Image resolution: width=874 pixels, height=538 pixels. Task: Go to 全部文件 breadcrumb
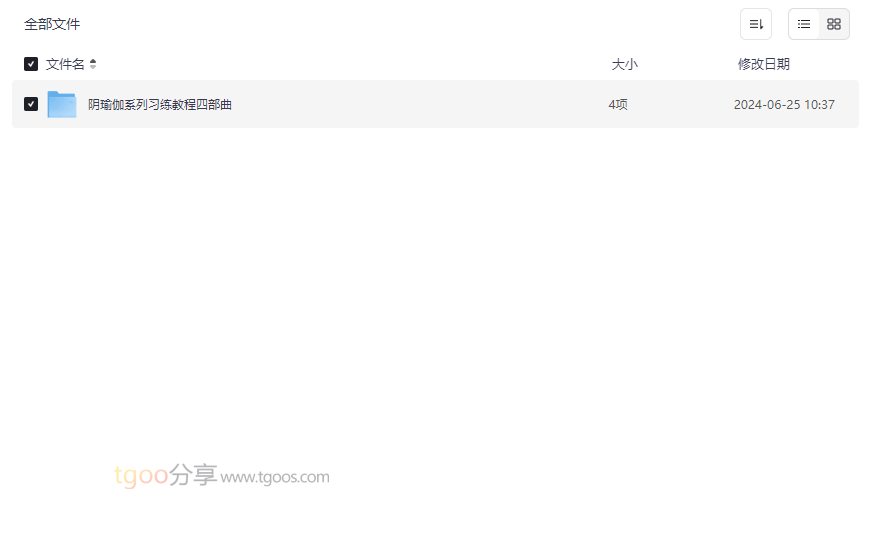tap(52, 24)
